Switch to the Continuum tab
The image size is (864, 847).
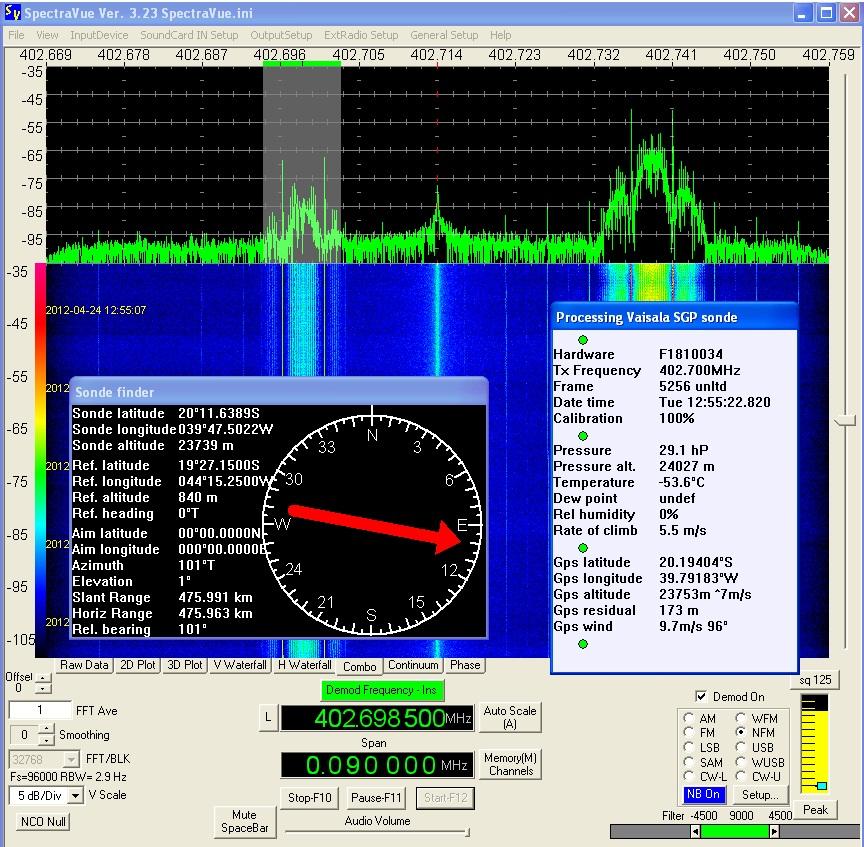tap(413, 665)
